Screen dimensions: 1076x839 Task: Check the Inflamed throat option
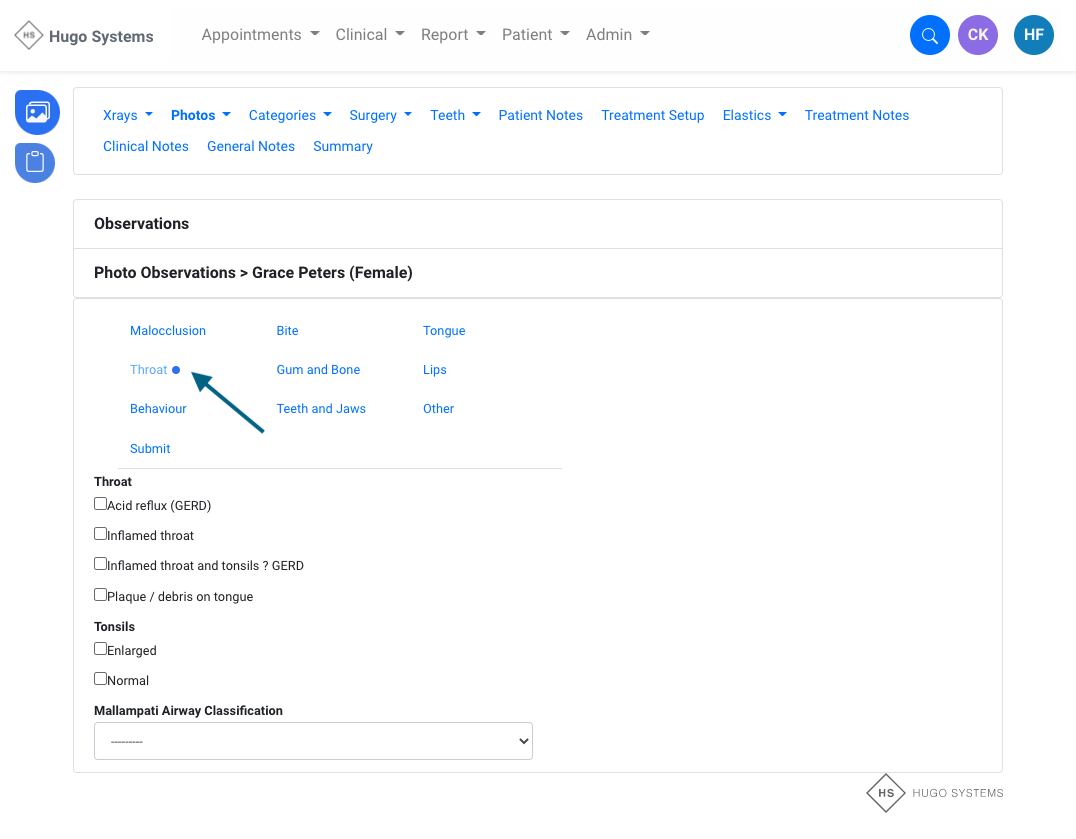coord(100,534)
